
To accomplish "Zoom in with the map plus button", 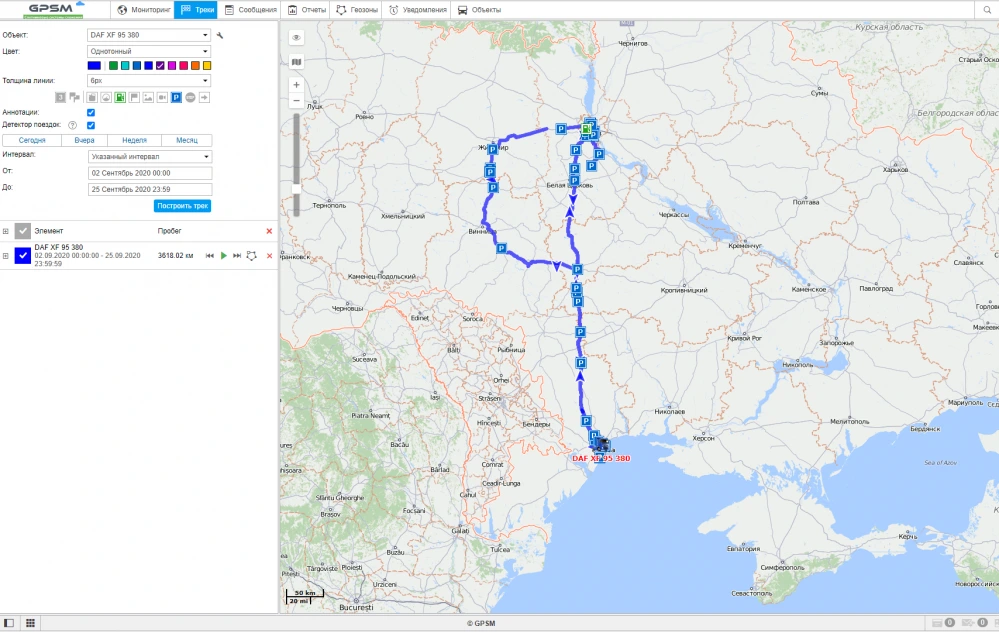I will (297, 85).
